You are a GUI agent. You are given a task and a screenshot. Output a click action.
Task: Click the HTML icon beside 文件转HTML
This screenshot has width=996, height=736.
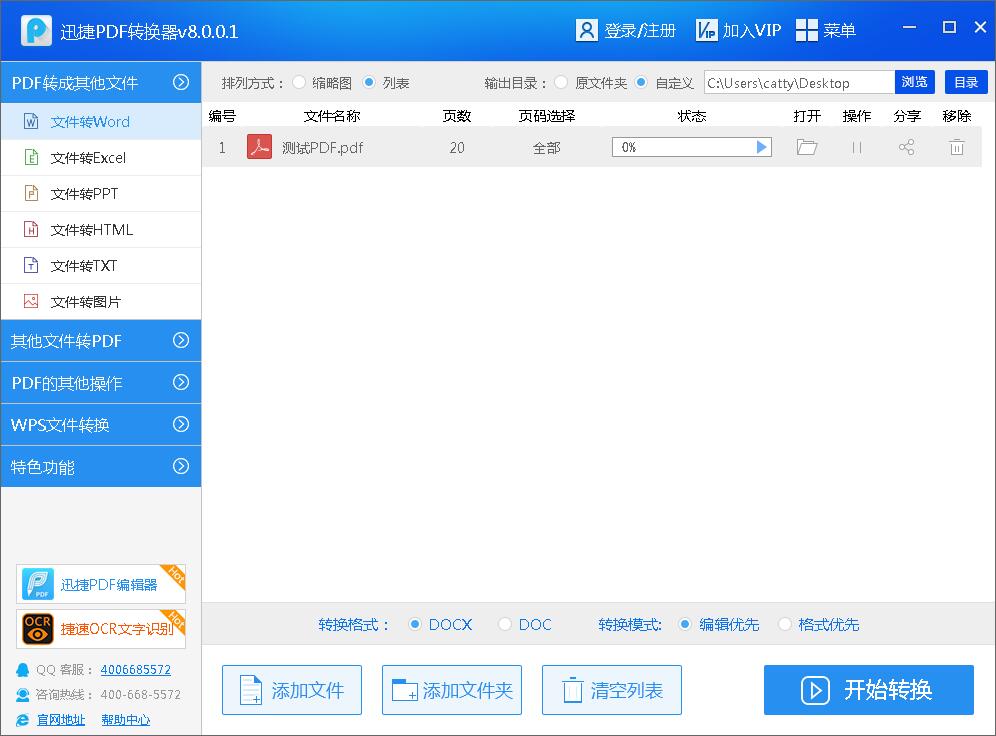(31, 229)
